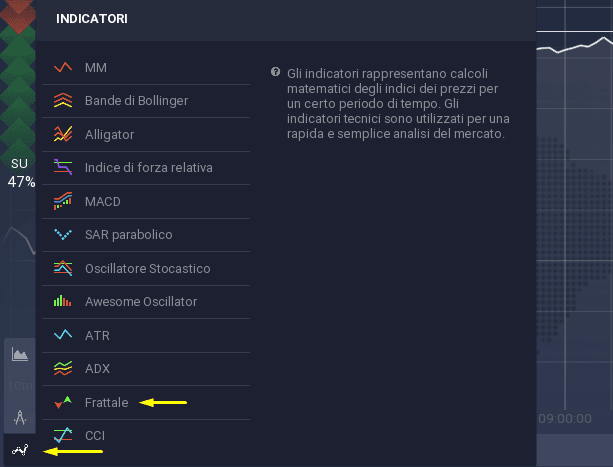Viewport: 613px width, 467px height.
Task: Select Oscillatore Stocastico from the list
Action: tap(146, 268)
